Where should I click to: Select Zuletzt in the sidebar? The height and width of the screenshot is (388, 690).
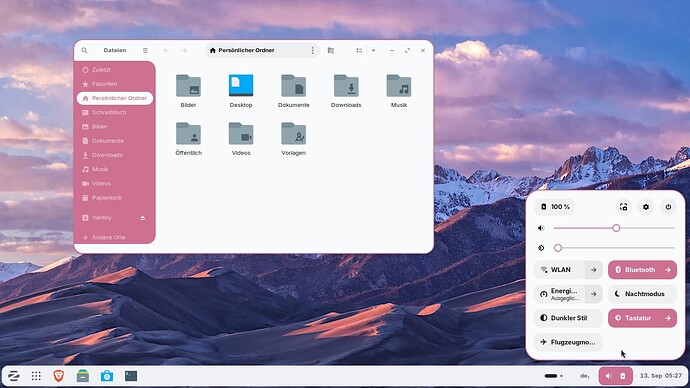click(114, 70)
